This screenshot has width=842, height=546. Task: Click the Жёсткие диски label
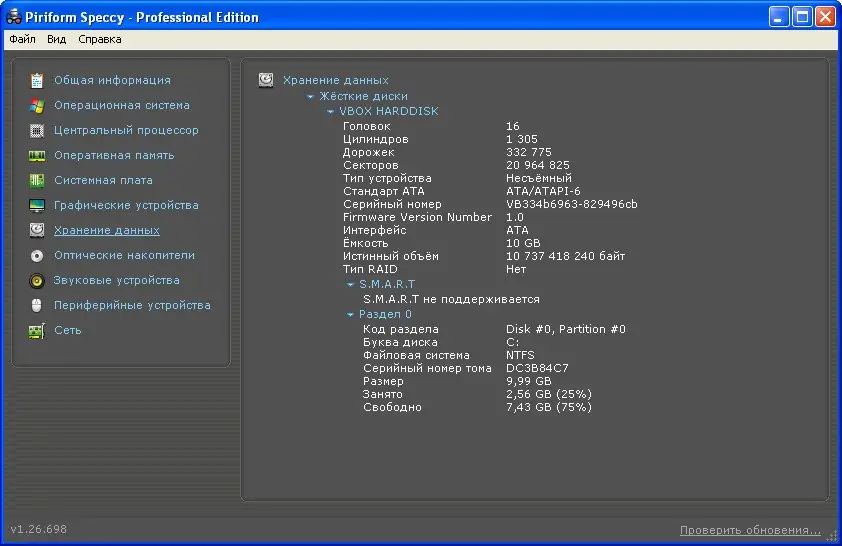pos(364,96)
